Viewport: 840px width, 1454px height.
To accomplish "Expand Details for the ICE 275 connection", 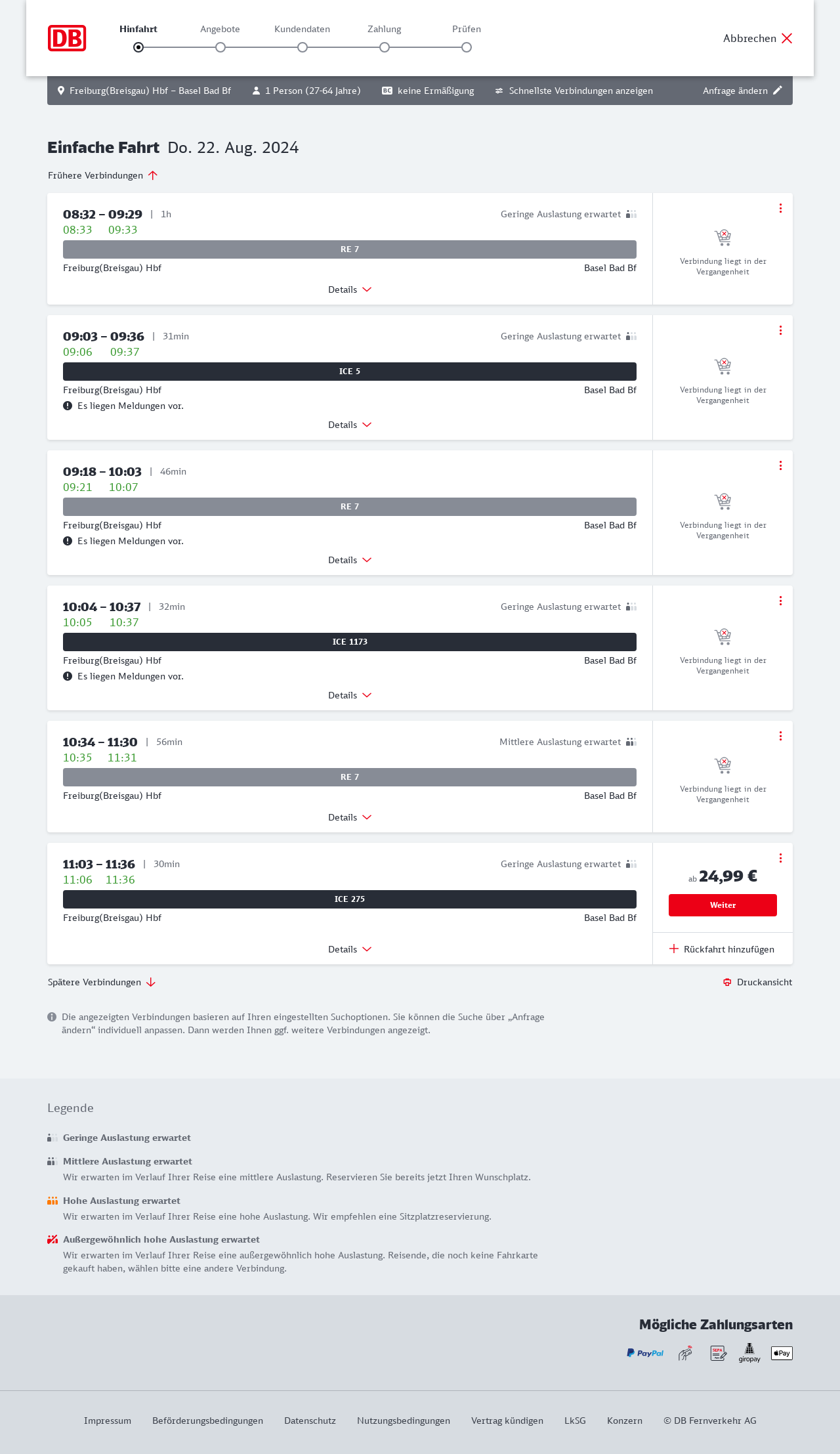I will 350,949.
